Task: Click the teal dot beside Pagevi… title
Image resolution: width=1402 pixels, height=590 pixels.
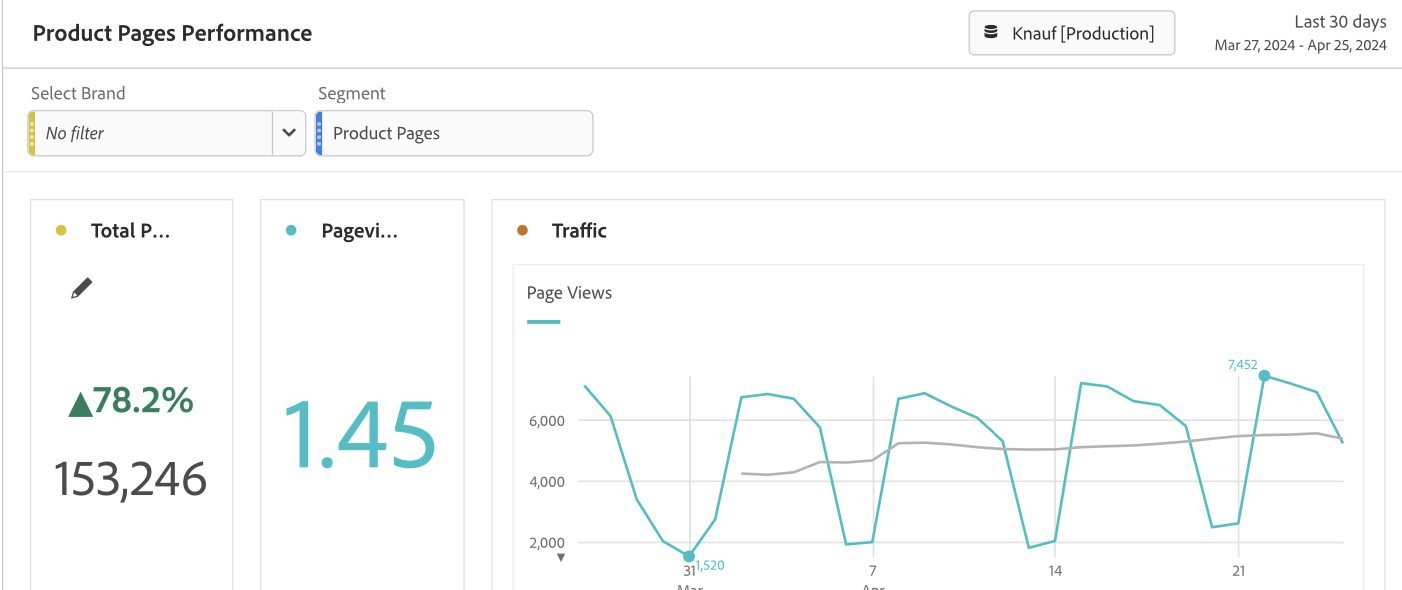Action: [291, 231]
